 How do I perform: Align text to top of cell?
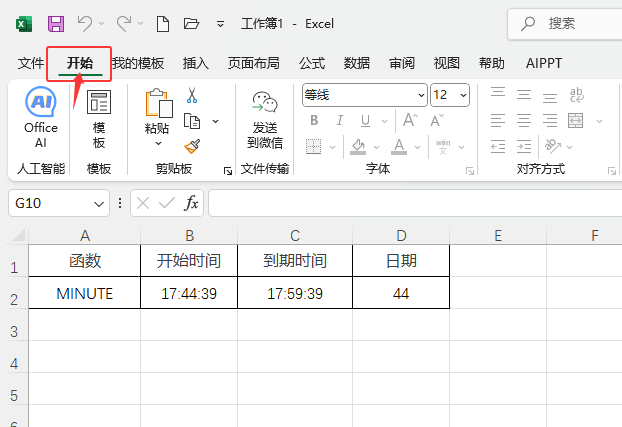pyautogui.click(x=498, y=94)
